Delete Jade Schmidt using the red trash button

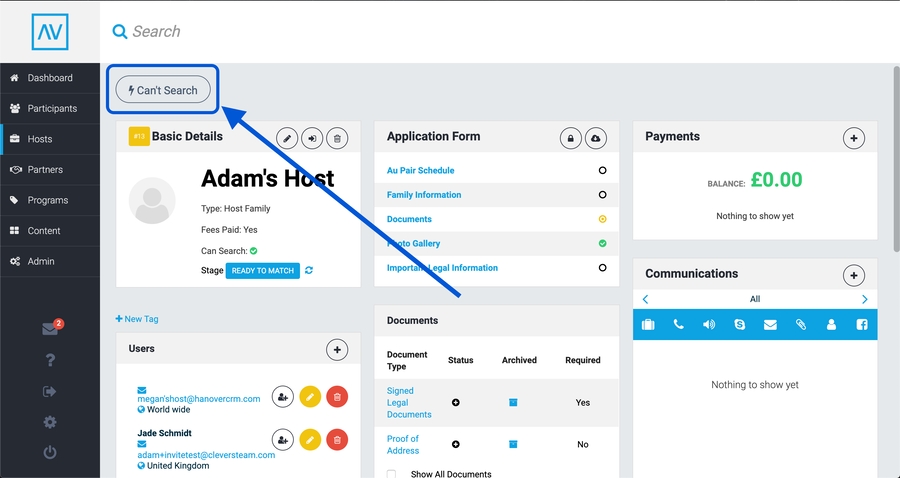[x=338, y=439]
